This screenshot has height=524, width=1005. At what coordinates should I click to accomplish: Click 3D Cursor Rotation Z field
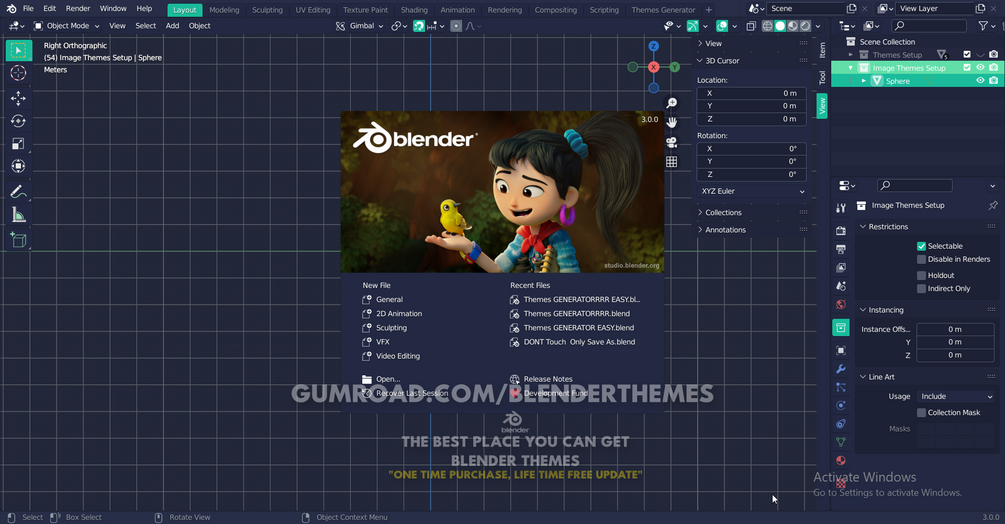[751, 174]
